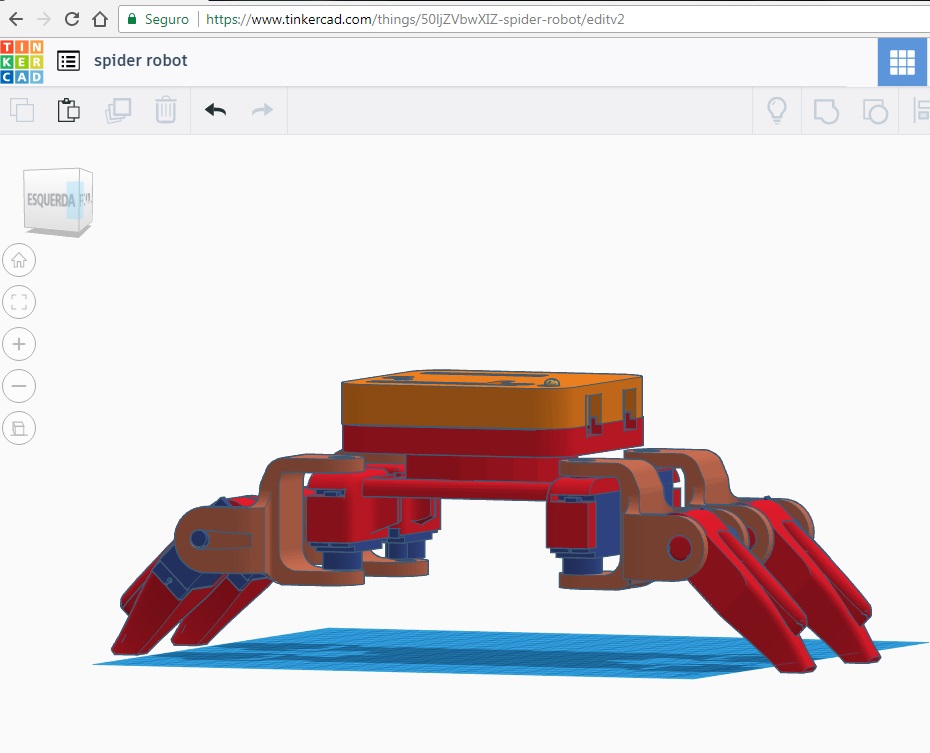Click the 'spider robot' design title

tap(141, 60)
